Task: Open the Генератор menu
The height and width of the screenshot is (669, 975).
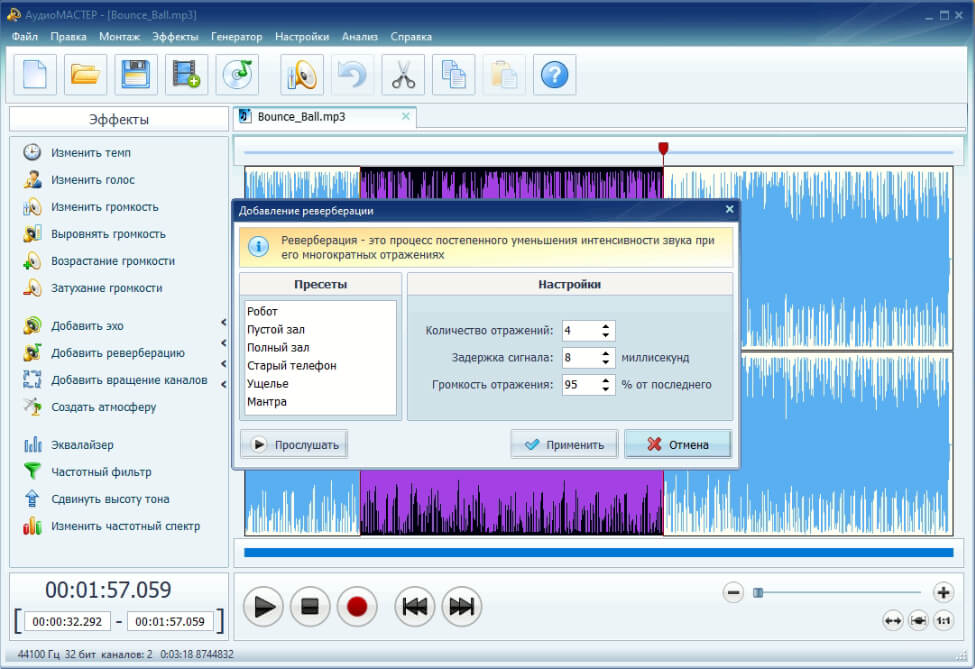Action: [236, 37]
